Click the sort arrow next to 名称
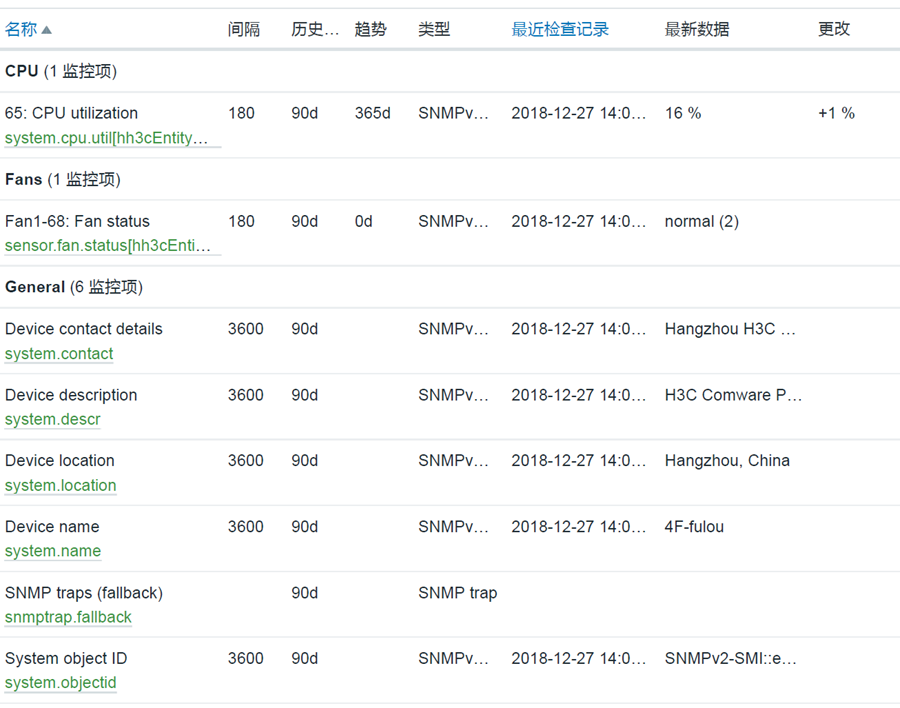The image size is (900, 708). click(x=46, y=30)
